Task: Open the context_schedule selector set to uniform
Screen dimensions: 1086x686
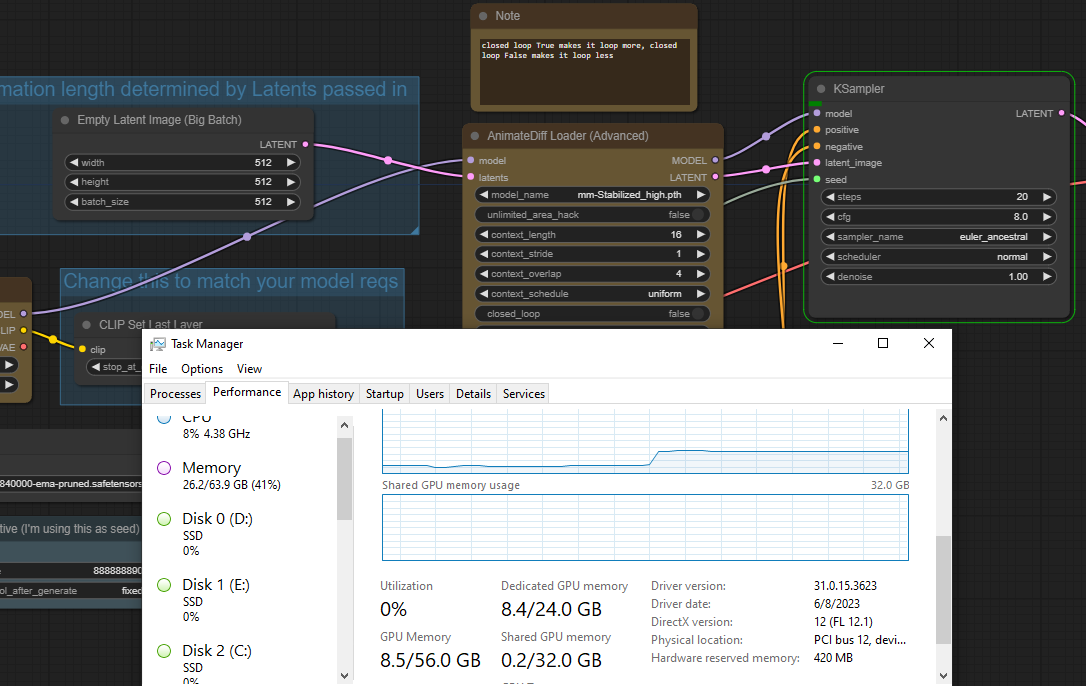Action: point(592,293)
